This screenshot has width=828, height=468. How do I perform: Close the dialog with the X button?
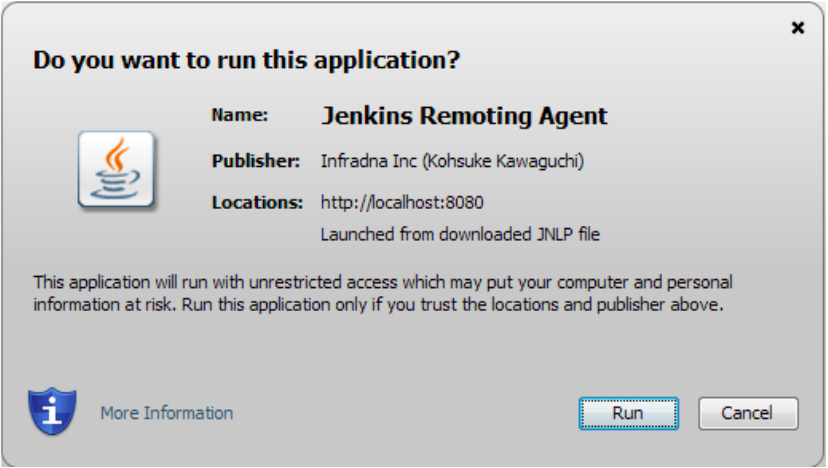click(798, 27)
